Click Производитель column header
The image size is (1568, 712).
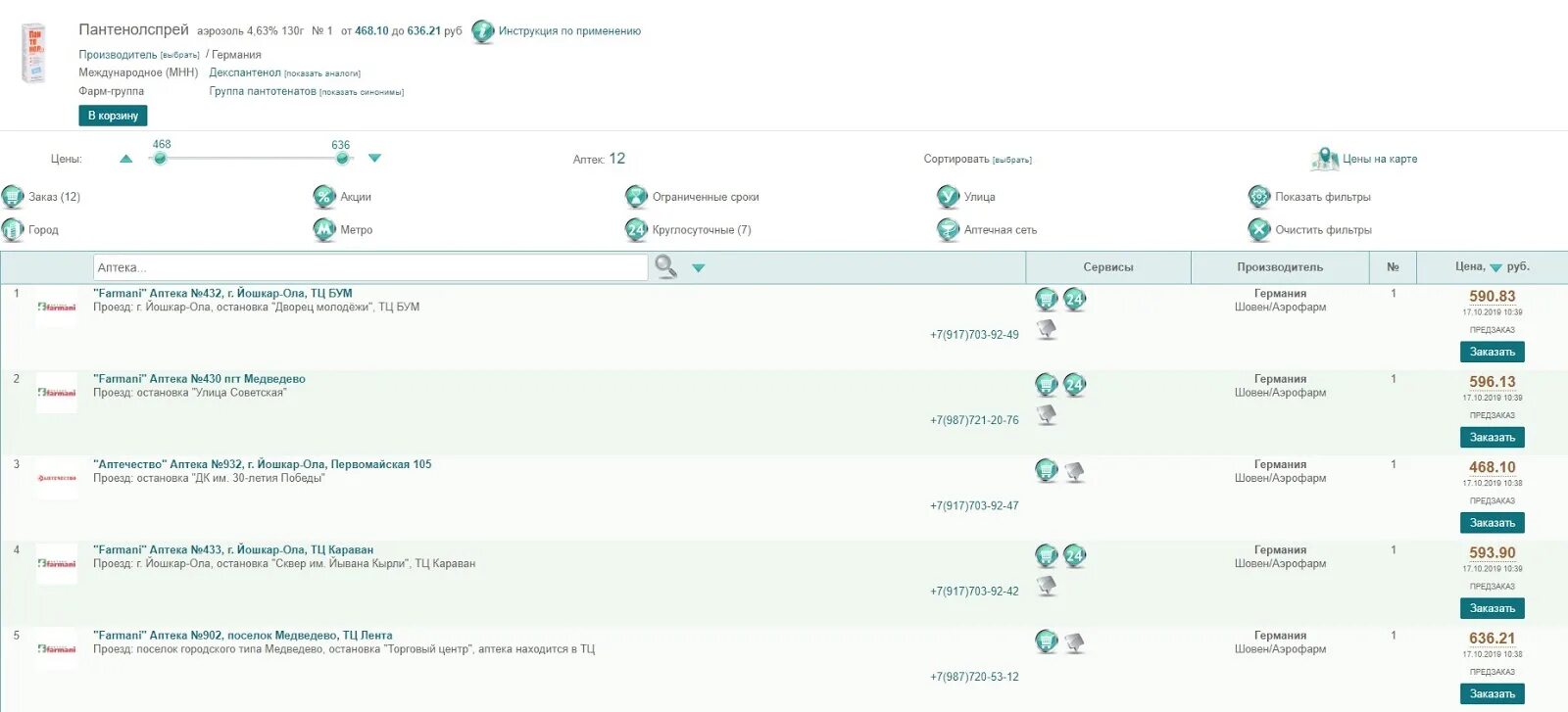click(x=1280, y=267)
